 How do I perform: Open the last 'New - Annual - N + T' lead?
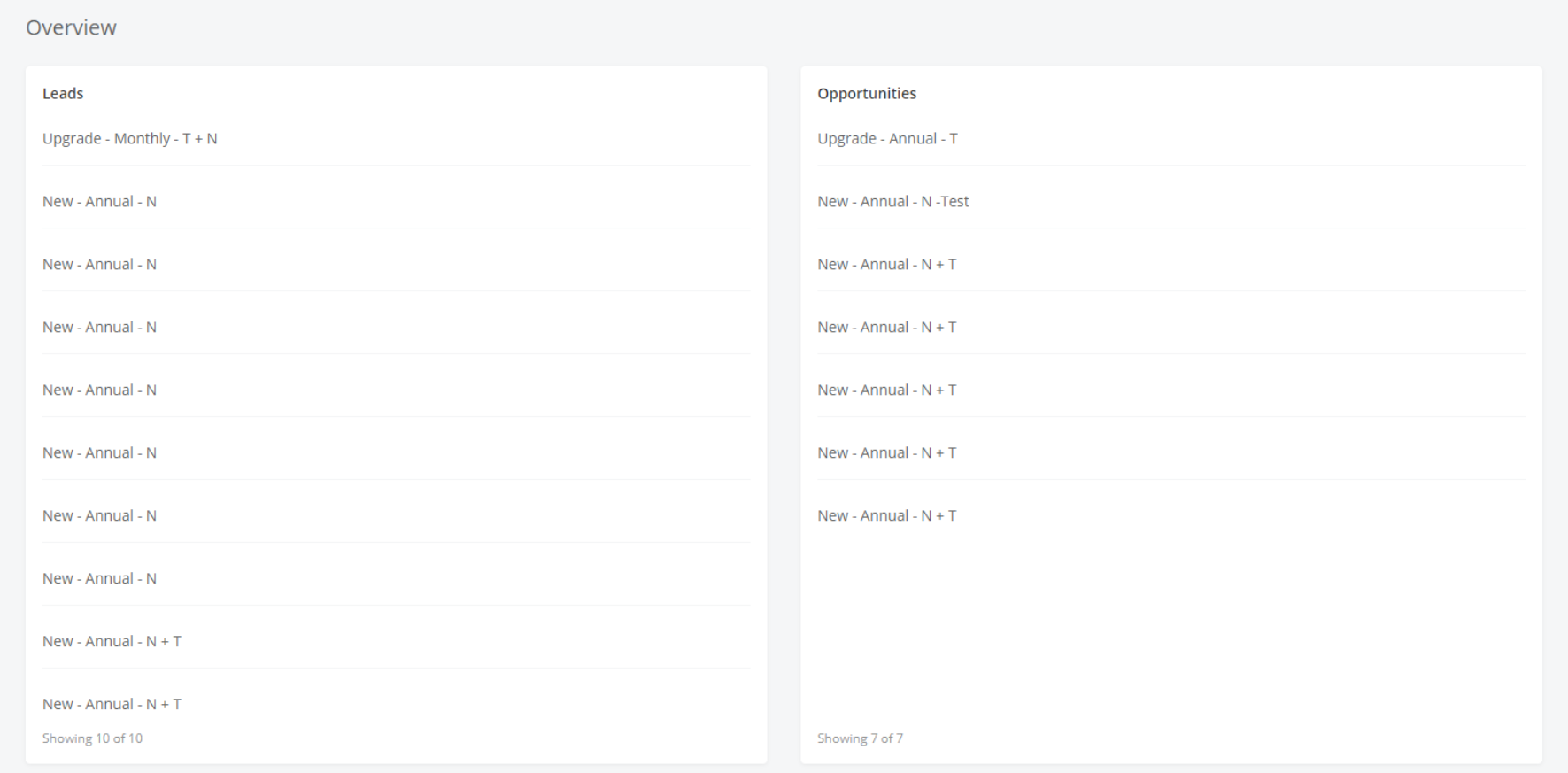112,704
